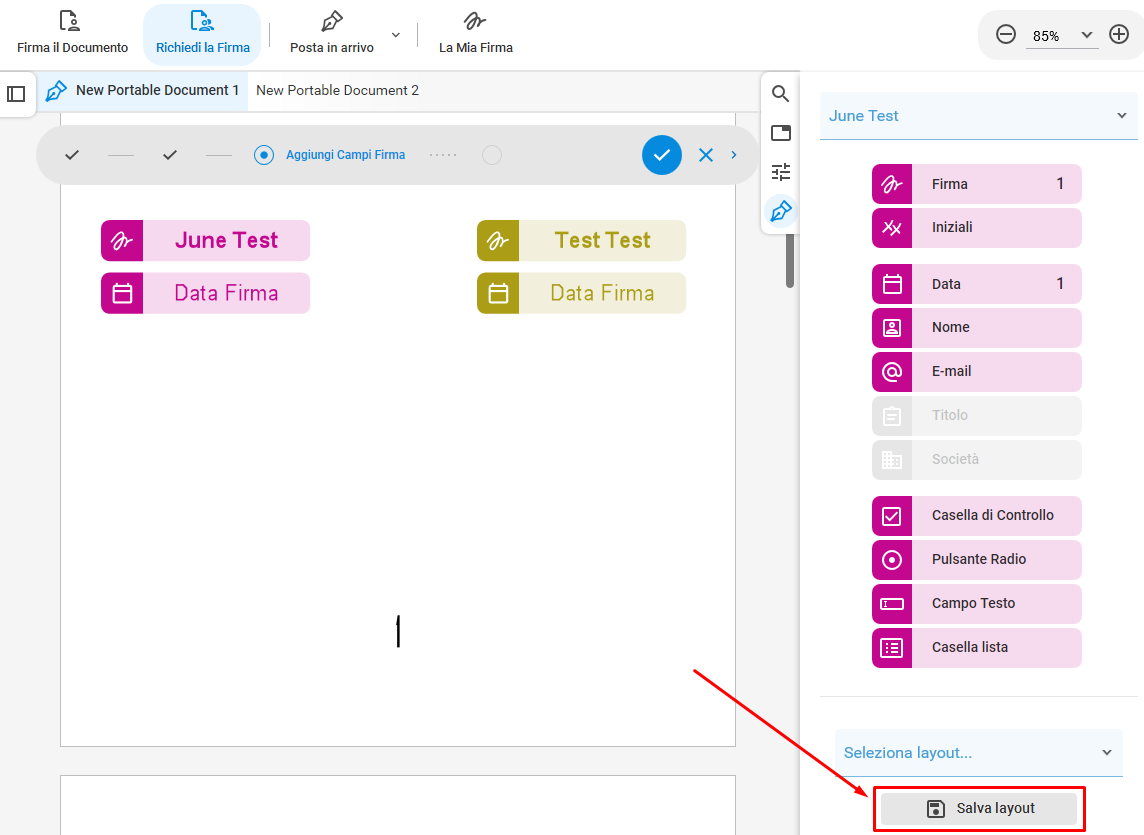Select Richiedi la Firma tab
1144x835 pixels.
coord(202,34)
